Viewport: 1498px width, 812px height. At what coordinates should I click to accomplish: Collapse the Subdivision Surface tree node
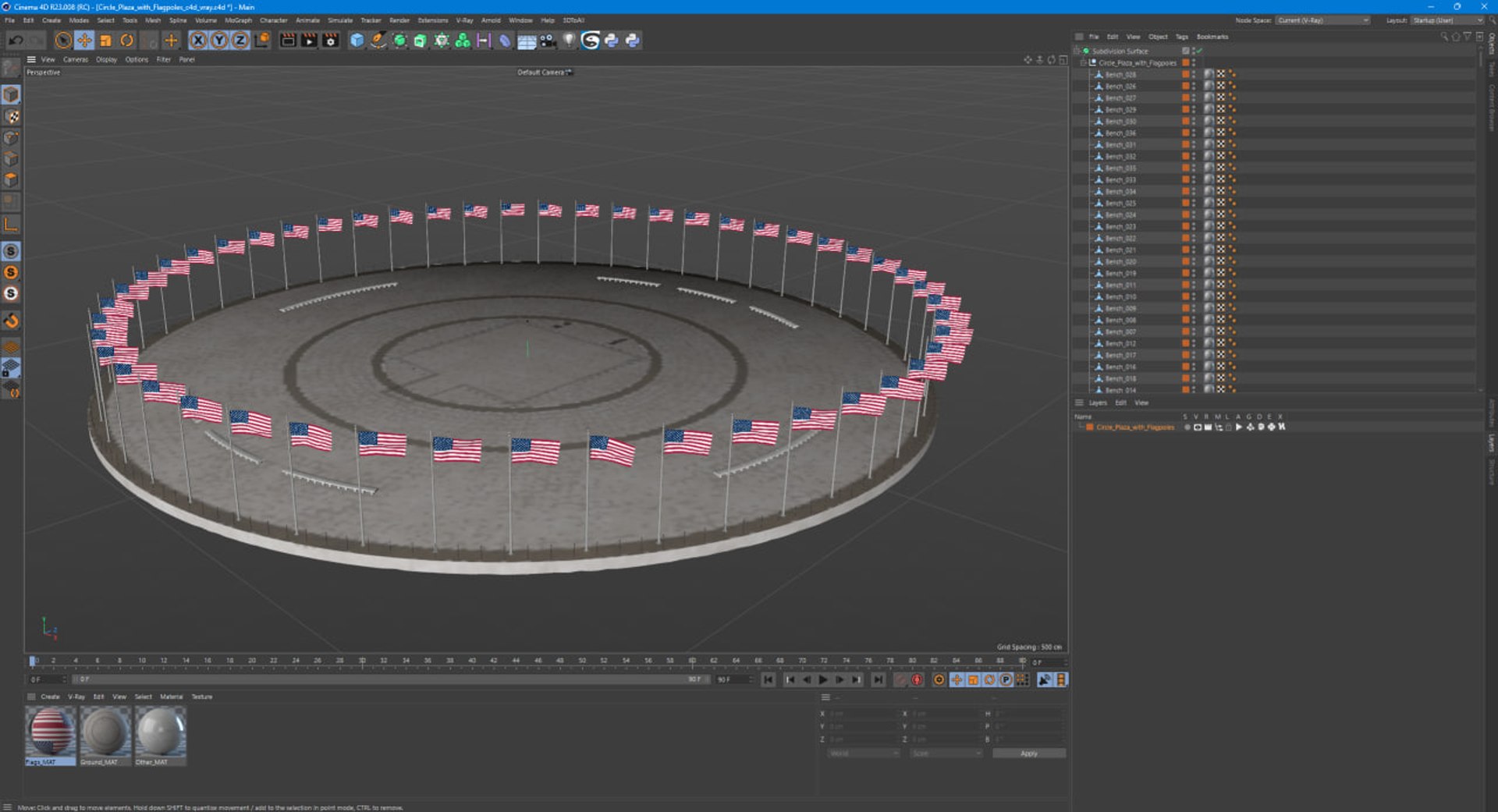point(1077,51)
